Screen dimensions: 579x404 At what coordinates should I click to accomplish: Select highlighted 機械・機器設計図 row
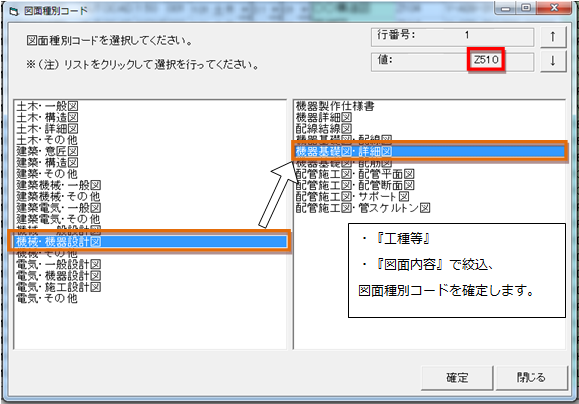(150, 242)
